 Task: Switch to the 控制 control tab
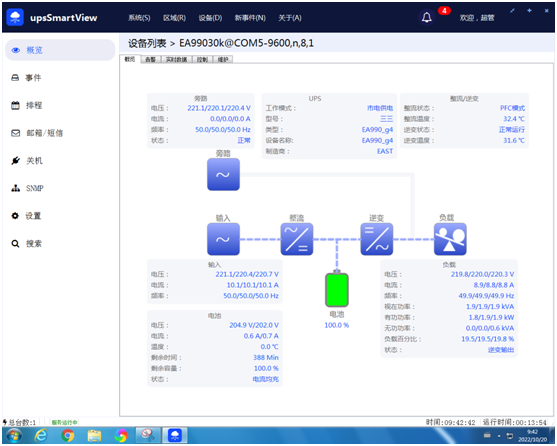(x=202, y=59)
